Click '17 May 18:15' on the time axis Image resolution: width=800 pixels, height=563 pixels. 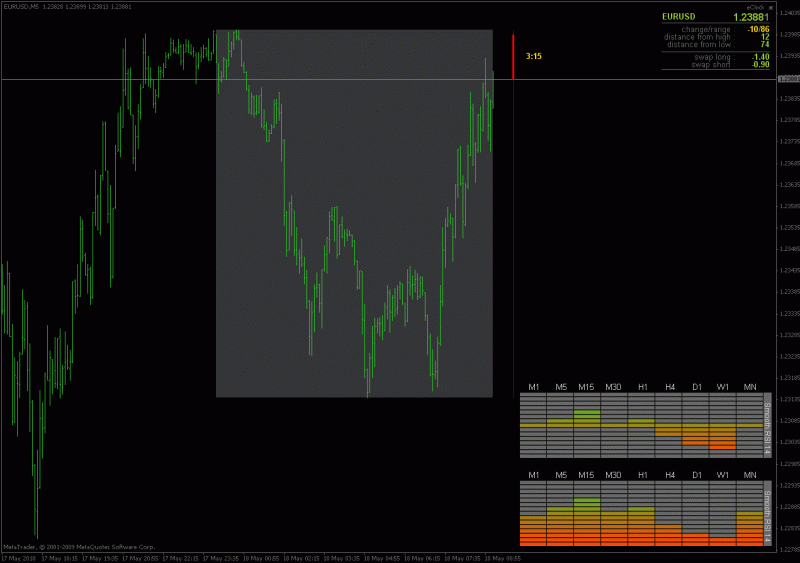coord(59,558)
